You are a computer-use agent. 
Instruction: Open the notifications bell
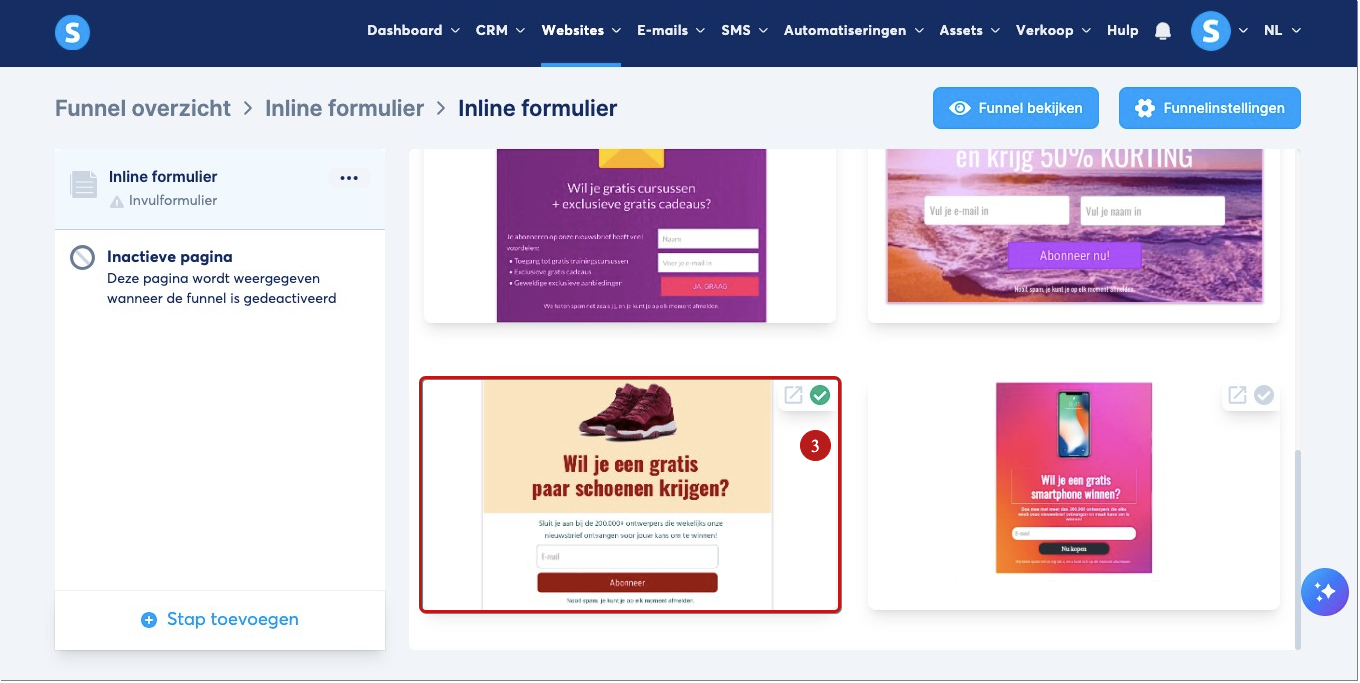(1162, 31)
